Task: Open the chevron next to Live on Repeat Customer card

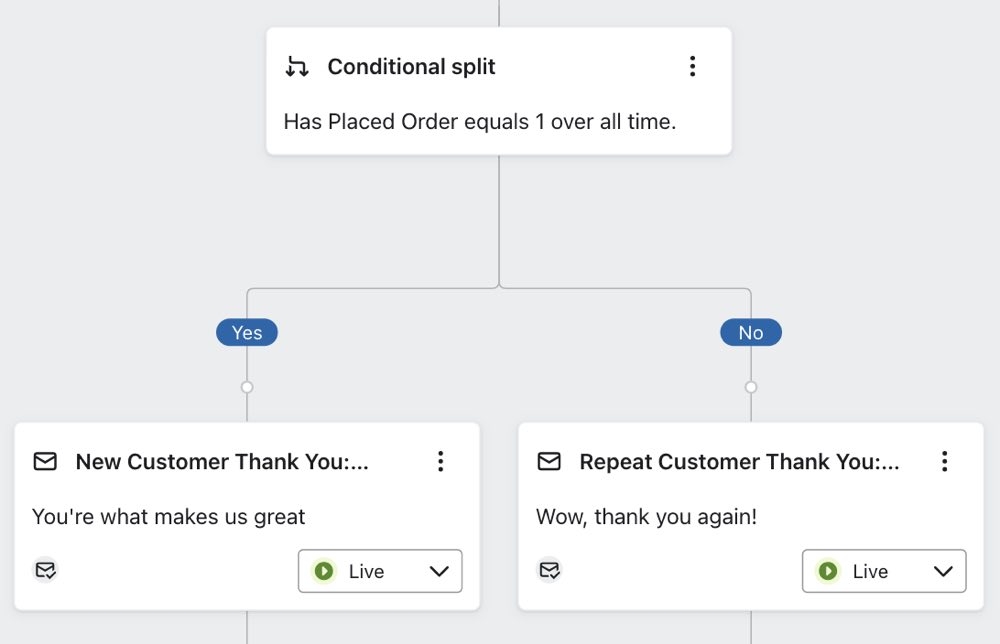Action: 942,571
